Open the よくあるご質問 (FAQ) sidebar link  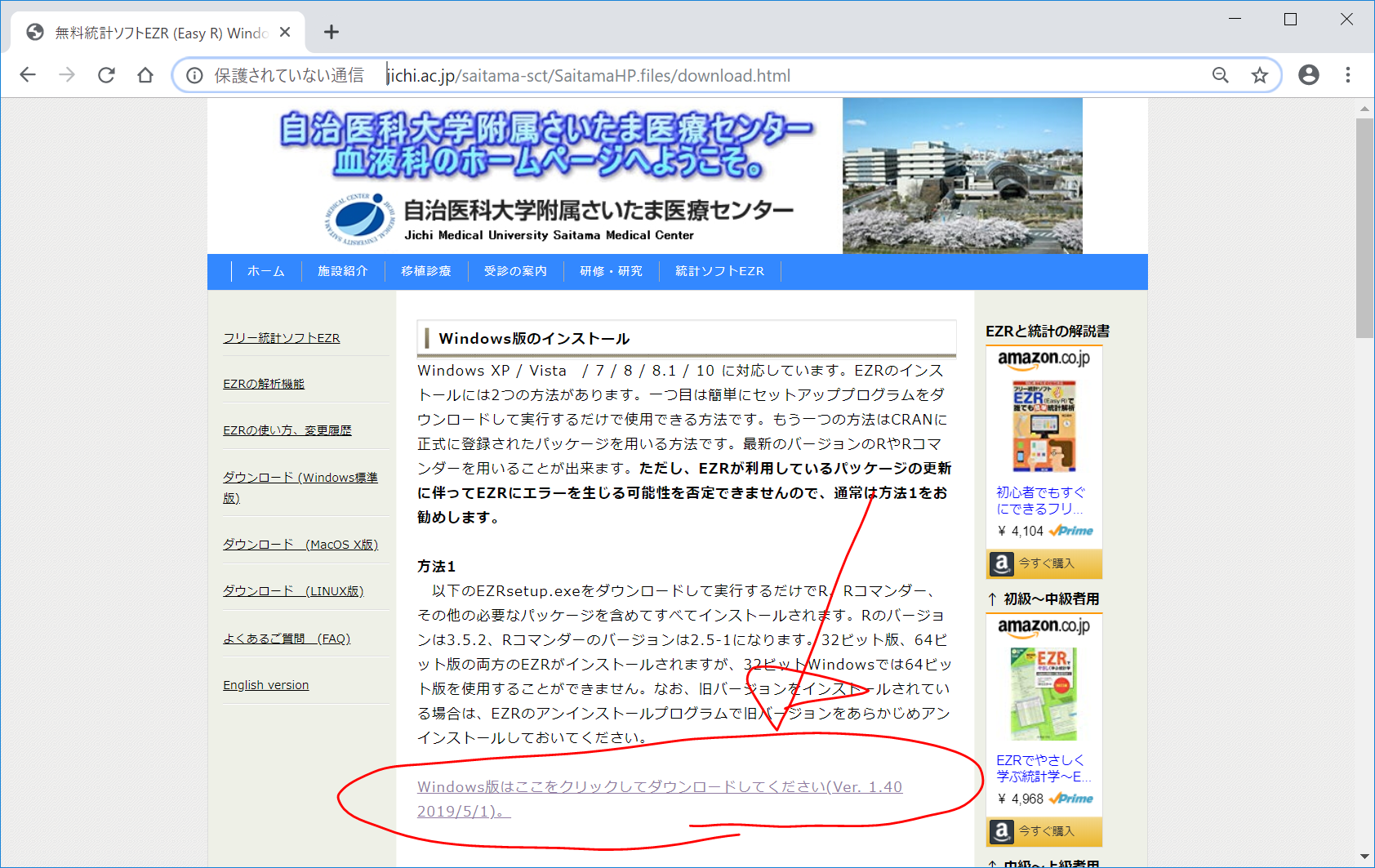coord(287,639)
